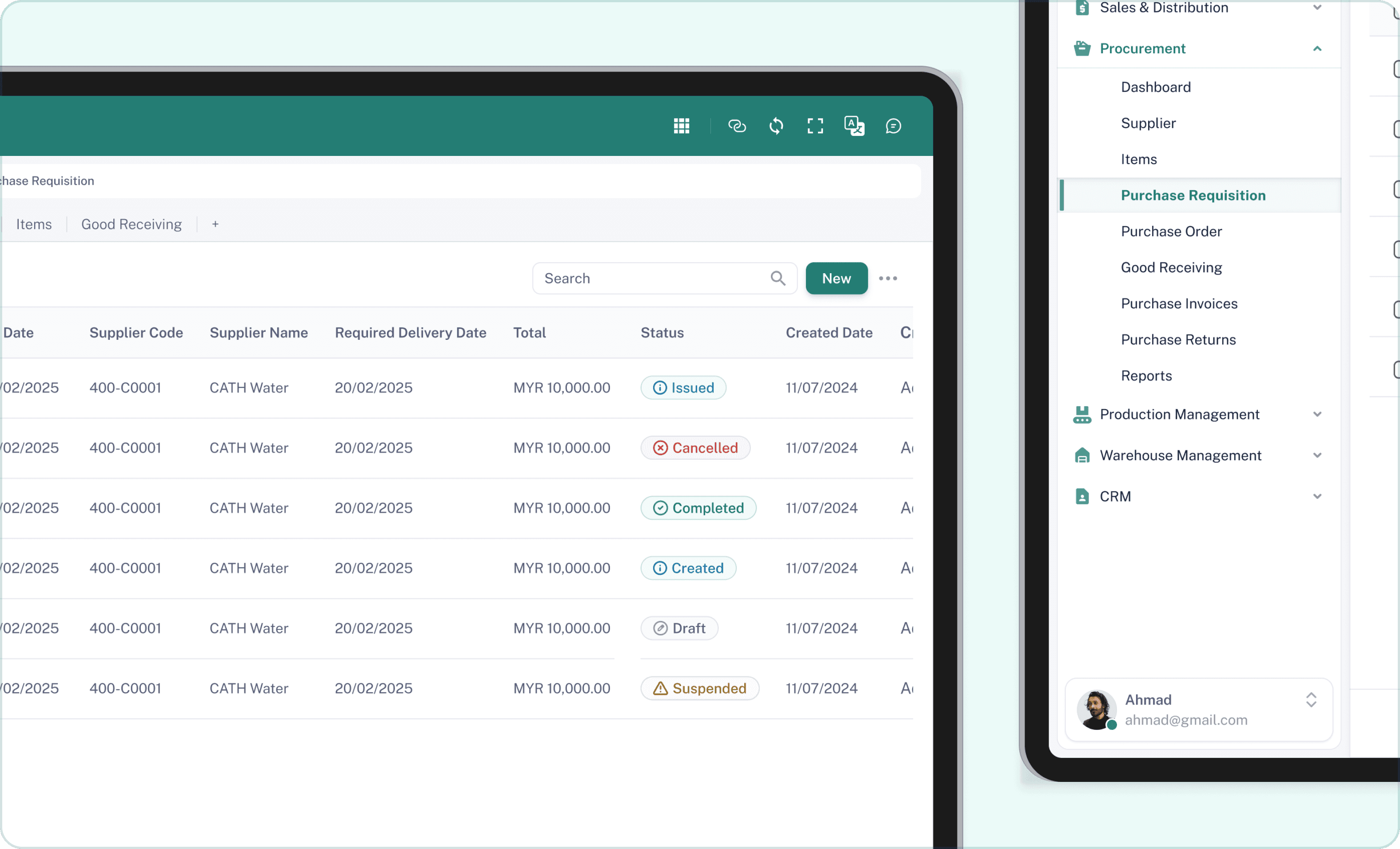Open Good Receiving in the sidebar
This screenshot has height=849, width=1400.
(x=1171, y=267)
